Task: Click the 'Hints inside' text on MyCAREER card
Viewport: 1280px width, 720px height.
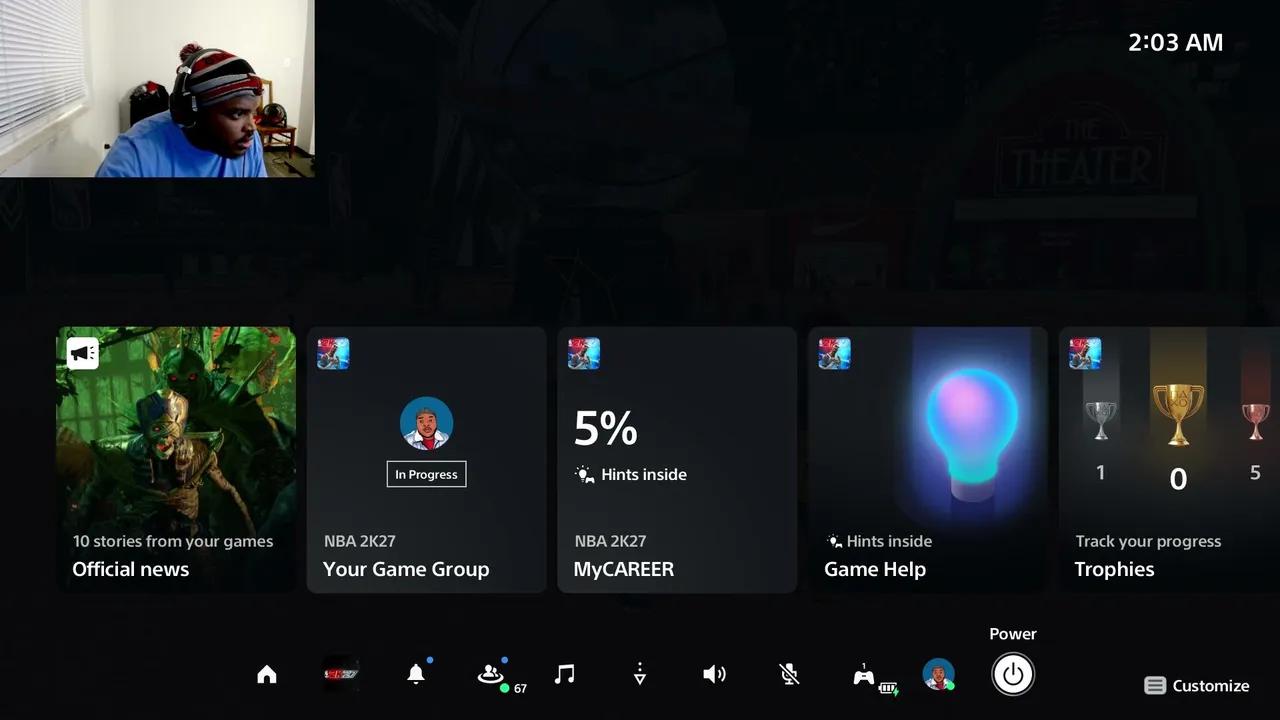Action: (x=644, y=474)
